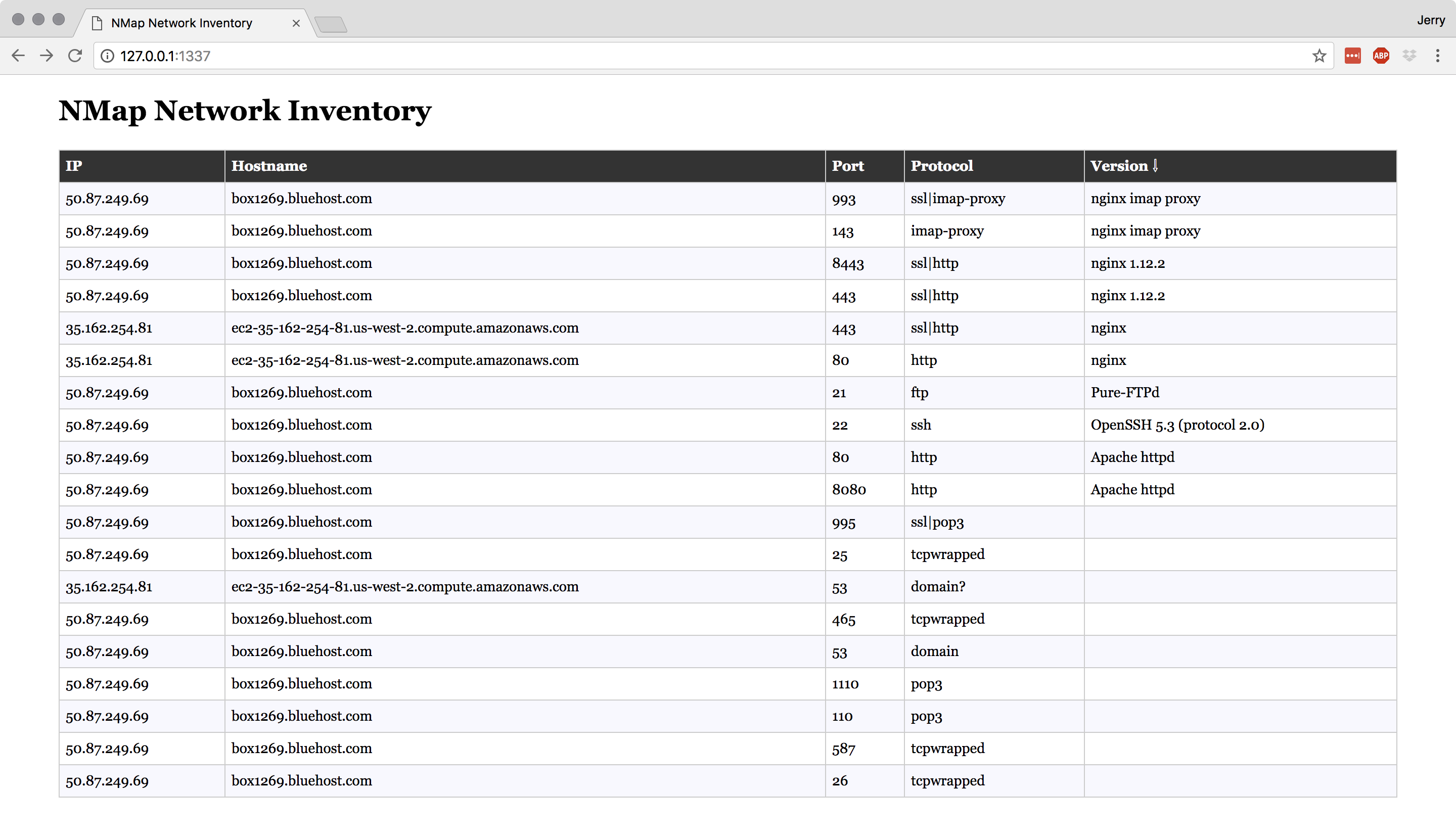Sort the table by IP header
The width and height of the screenshot is (1456, 837).
coord(74,166)
